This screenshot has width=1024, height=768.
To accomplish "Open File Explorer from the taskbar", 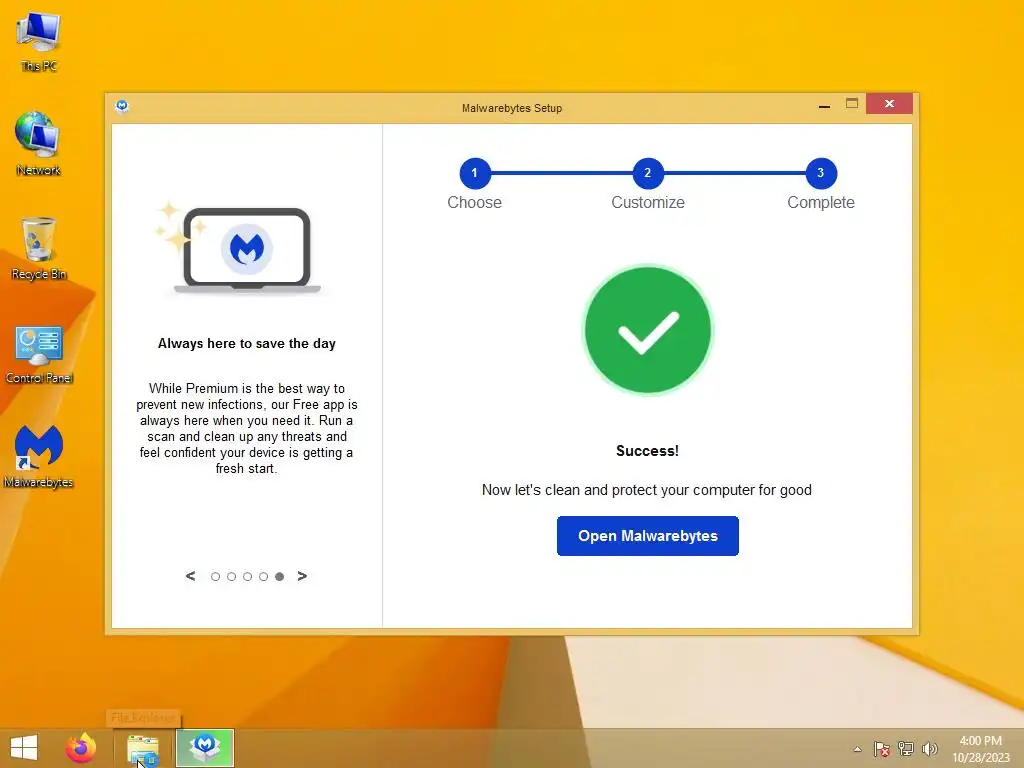I will 142,748.
